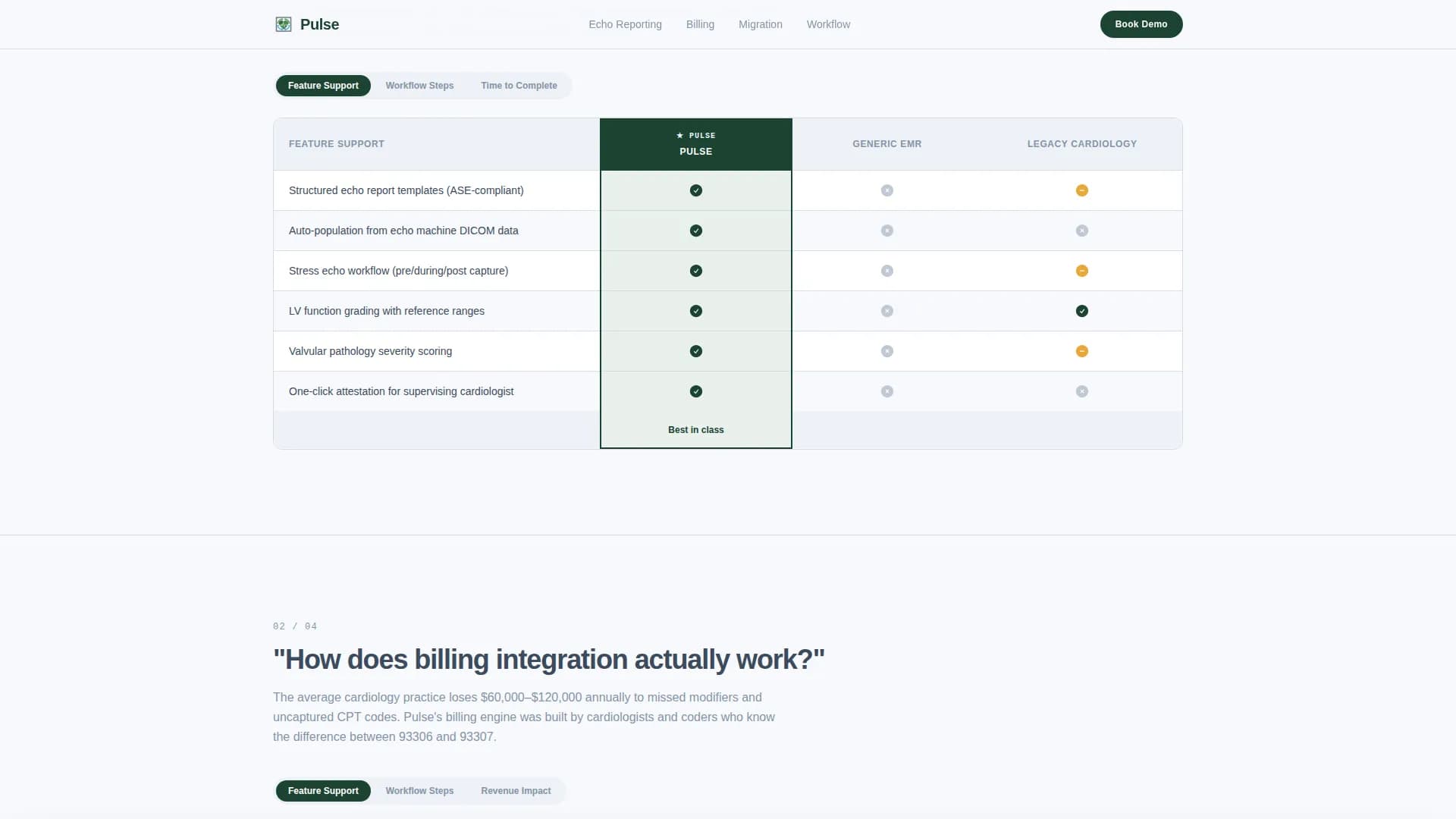Click the checkmark for one-click attestation in Pulse column
This screenshot has height=819, width=1456.
(x=695, y=391)
